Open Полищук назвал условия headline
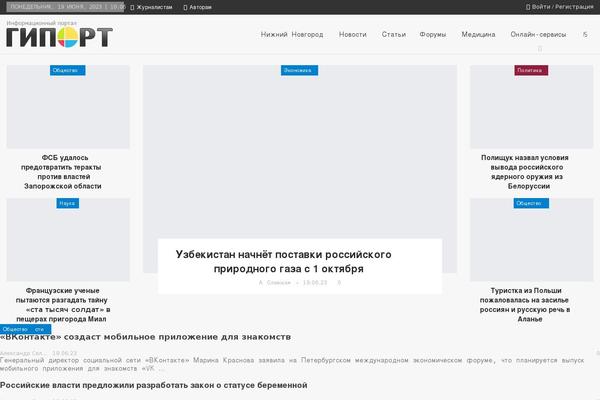This screenshot has width=600, height=400. (525, 172)
